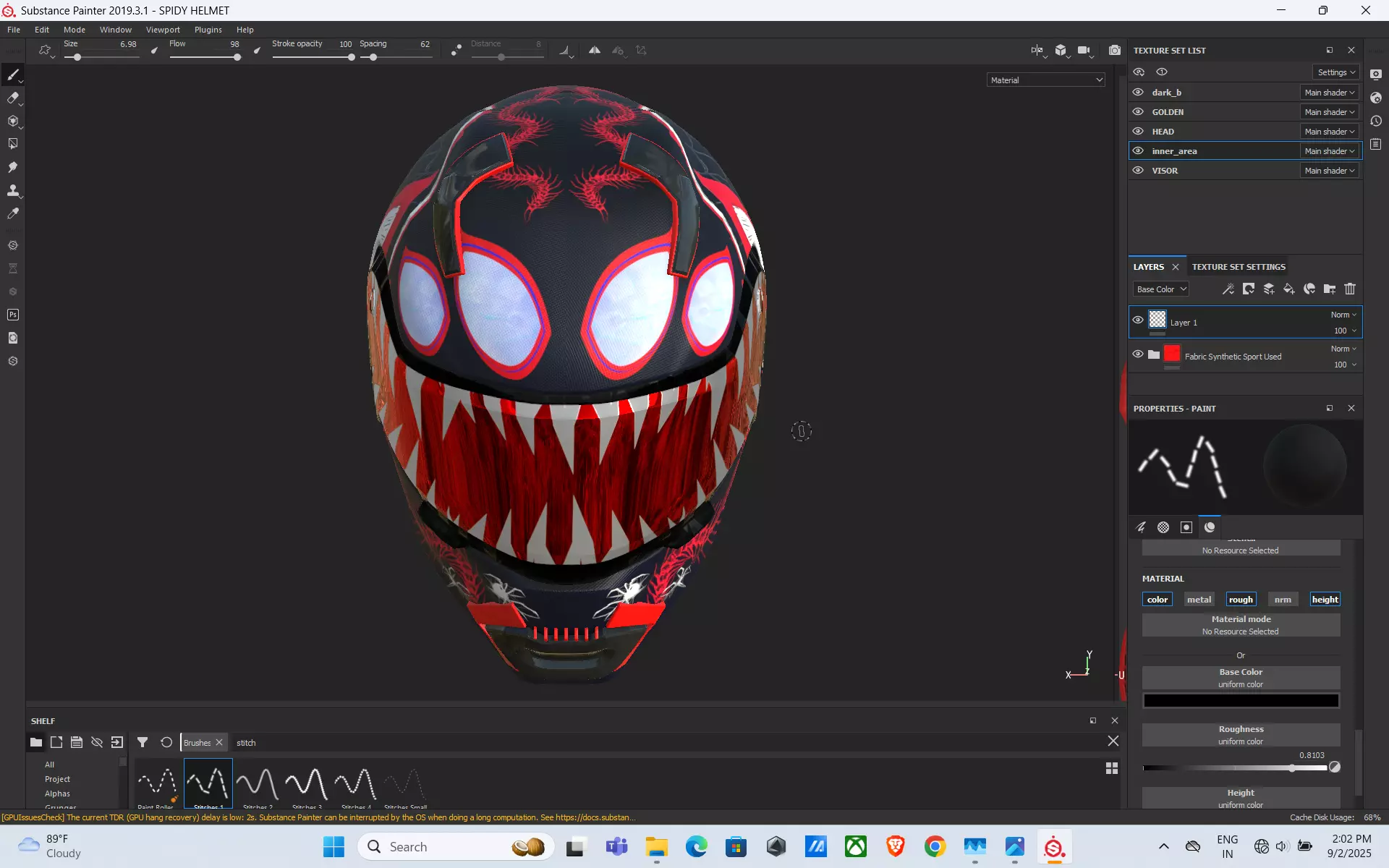Add a folder group in Layers
Image resolution: width=1389 pixels, height=868 pixels.
click(x=1330, y=289)
